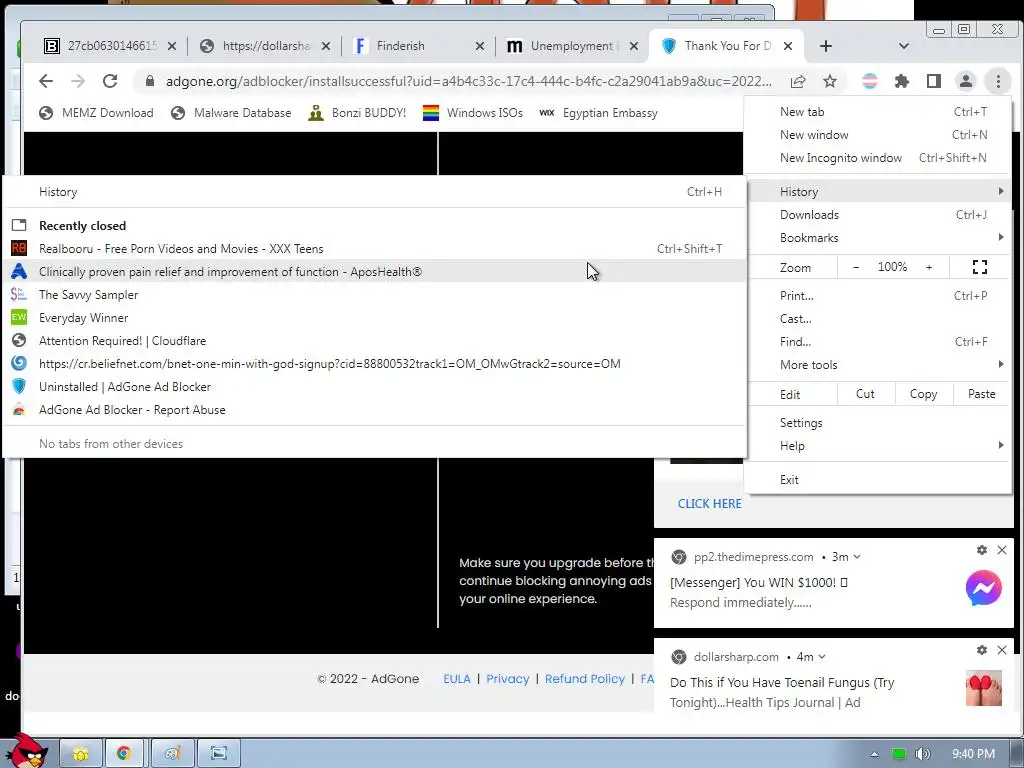The height and width of the screenshot is (768, 1024).
Task: Open the tab search dropdown arrow
Action: pos(904,46)
